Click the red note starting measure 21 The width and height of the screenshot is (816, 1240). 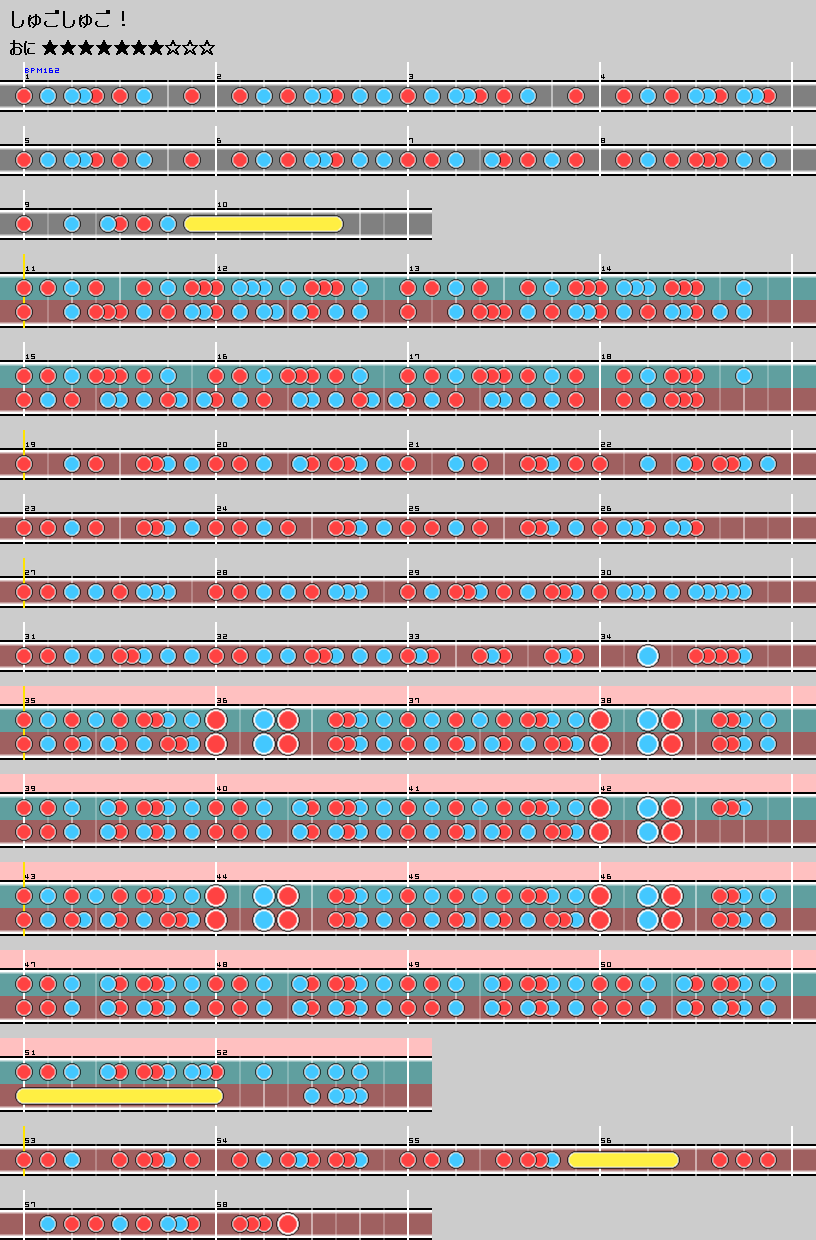point(408,464)
